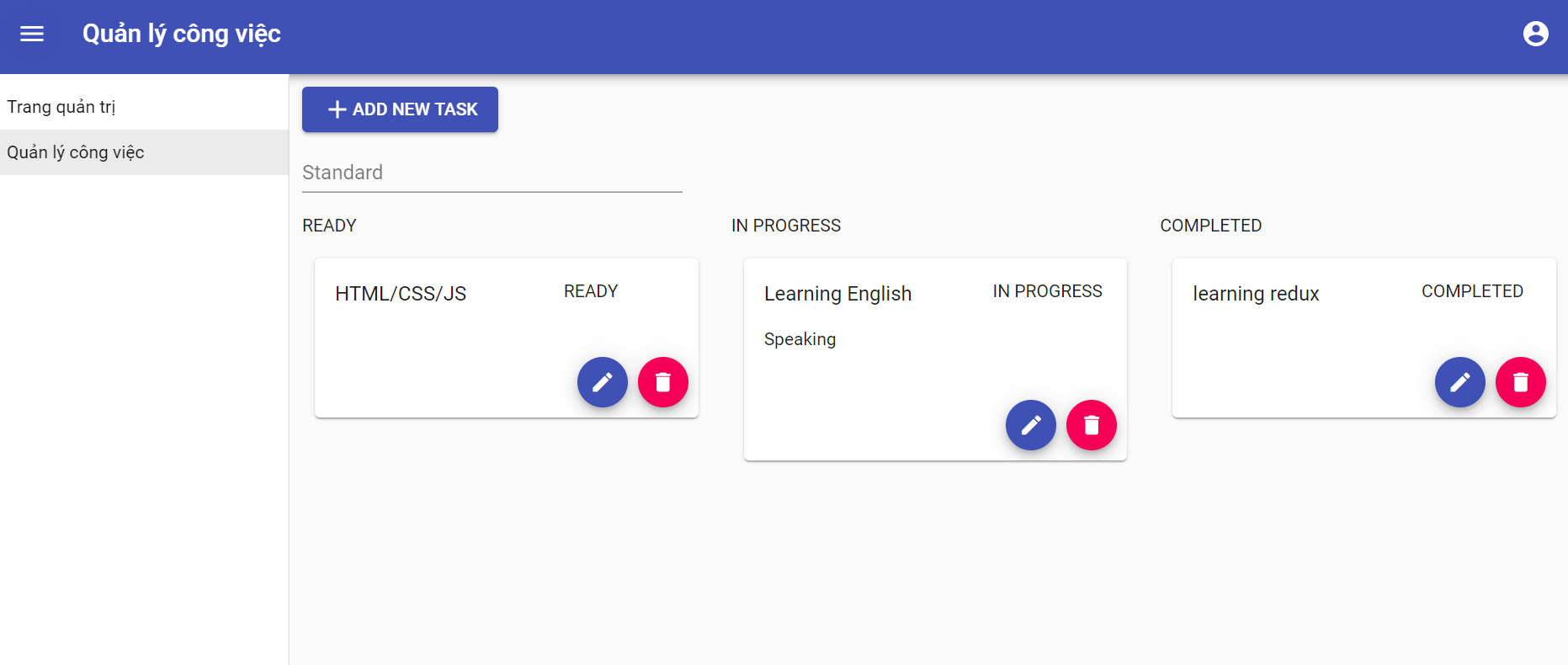This screenshot has width=1568, height=665.
Task: Click the learning redux card title
Action: pyautogui.click(x=1256, y=294)
